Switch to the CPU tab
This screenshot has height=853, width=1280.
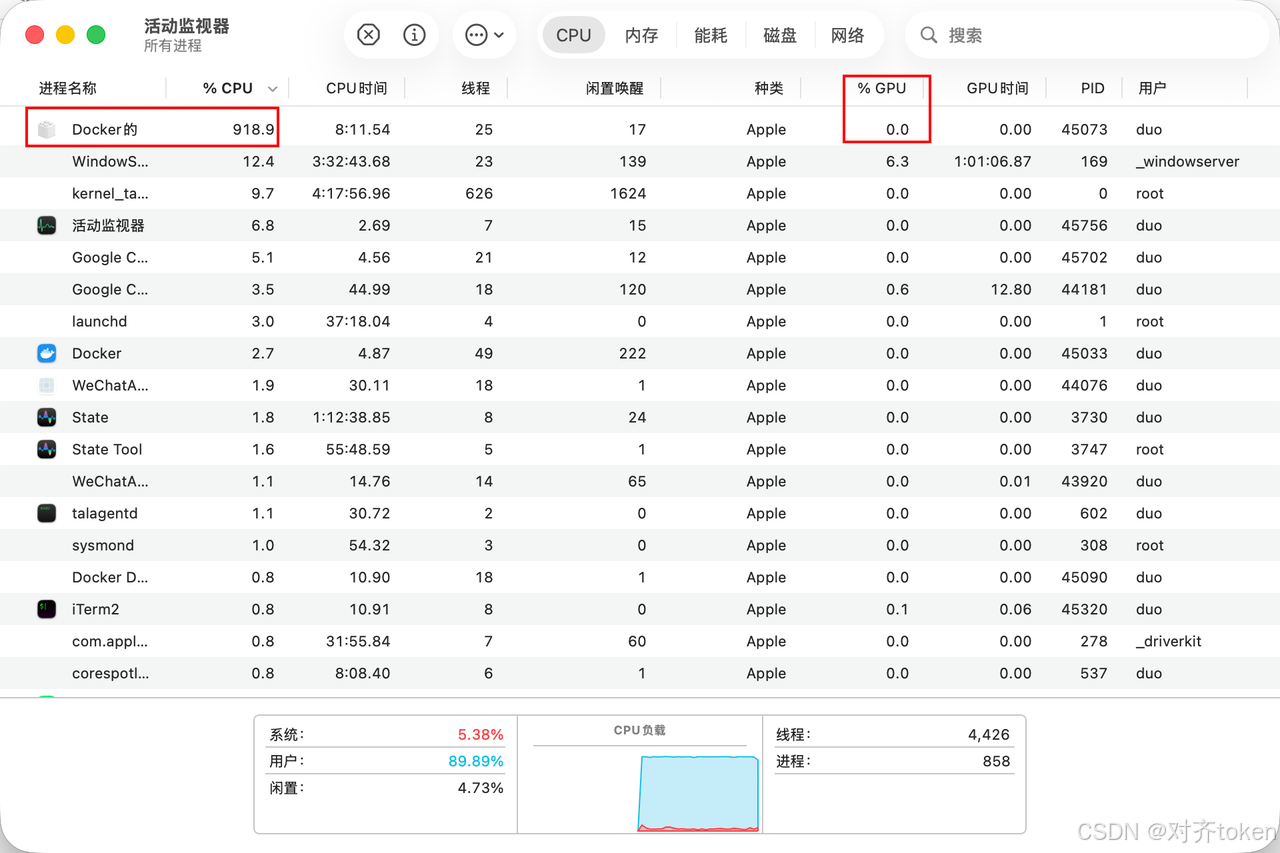573,35
